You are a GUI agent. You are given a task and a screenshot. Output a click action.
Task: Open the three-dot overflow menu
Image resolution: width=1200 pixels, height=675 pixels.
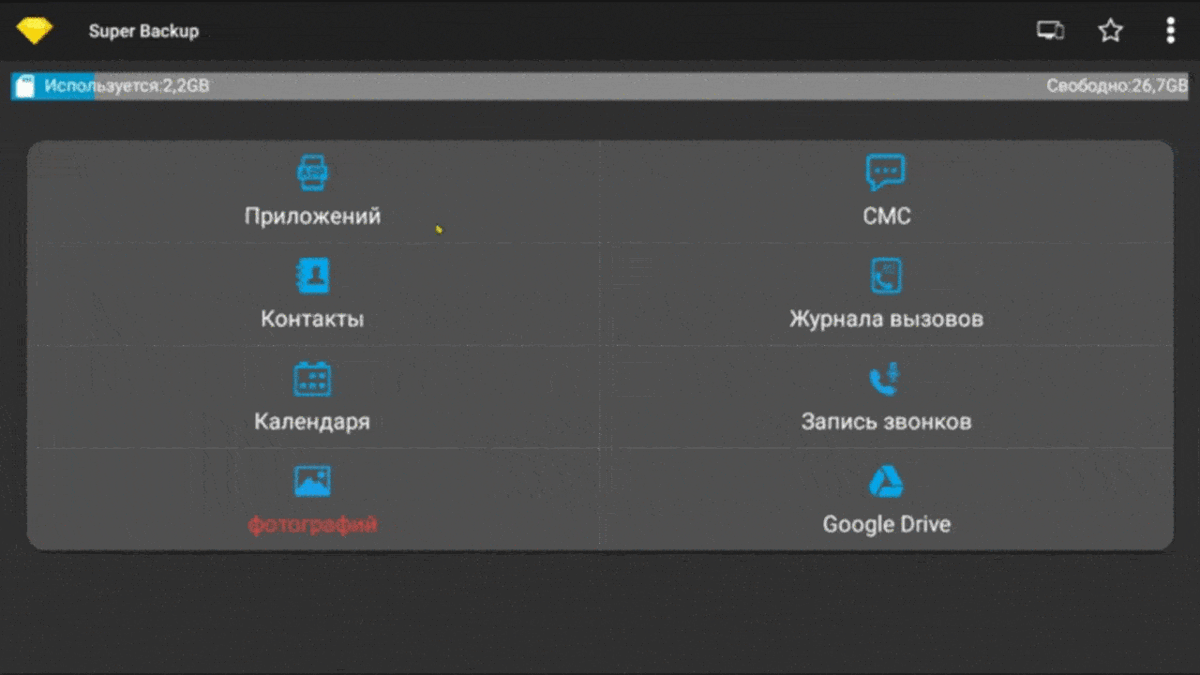pyautogui.click(x=1170, y=31)
